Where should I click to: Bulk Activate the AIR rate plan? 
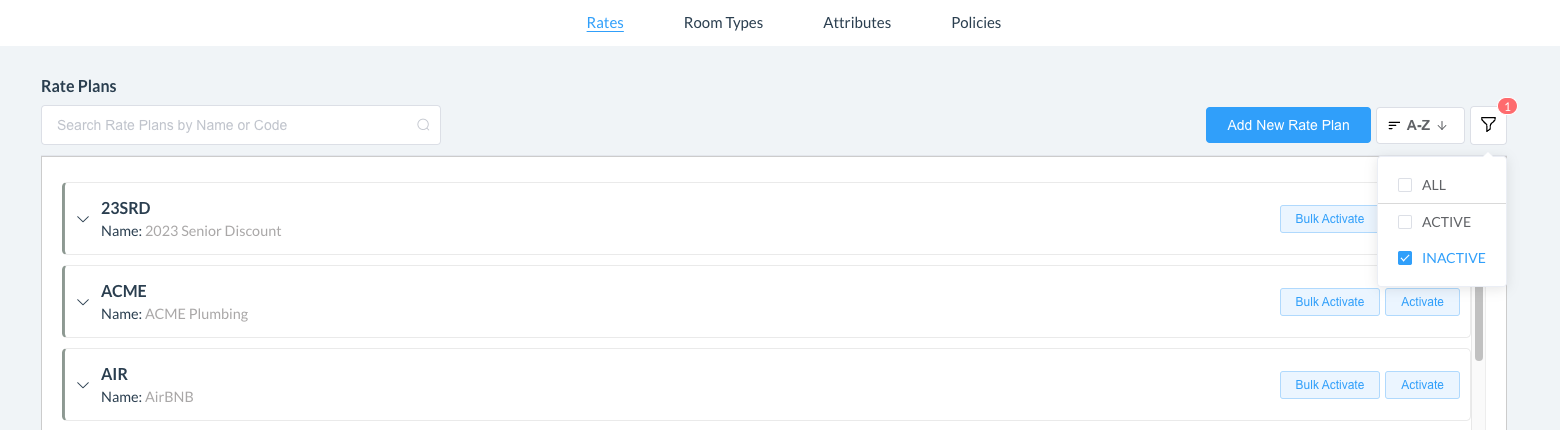1329,385
